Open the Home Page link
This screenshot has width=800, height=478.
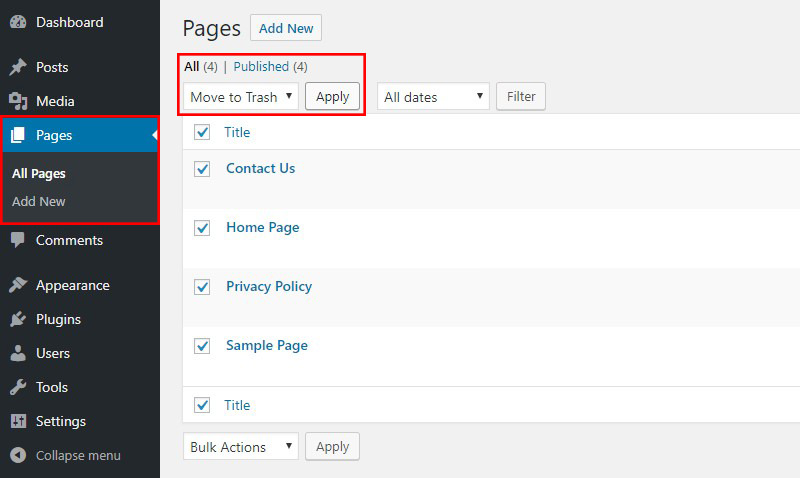coord(263,228)
